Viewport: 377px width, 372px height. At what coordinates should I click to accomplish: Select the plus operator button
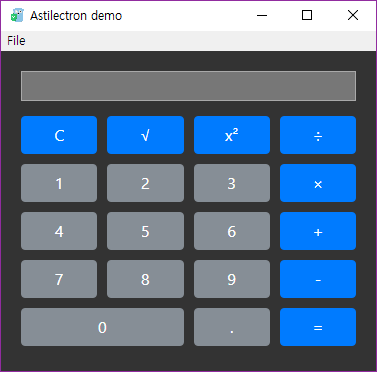318,231
